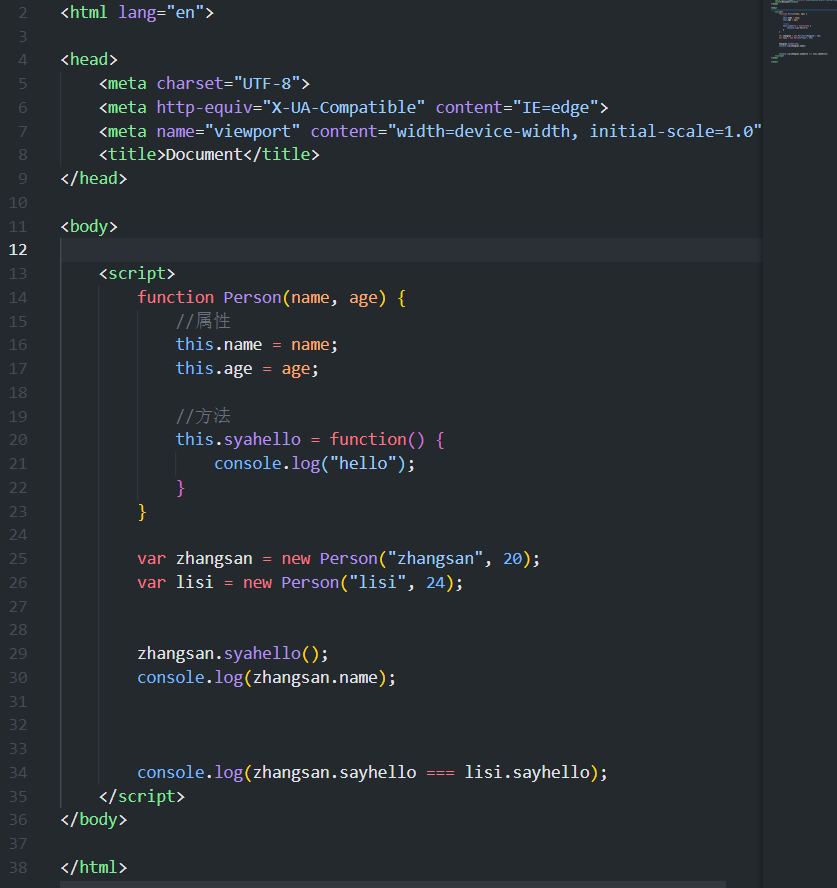Viewport: 837px width, 888px height.
Task: Click the closing </head> tag
Action: pyautogui.click(x=93, y=178)
